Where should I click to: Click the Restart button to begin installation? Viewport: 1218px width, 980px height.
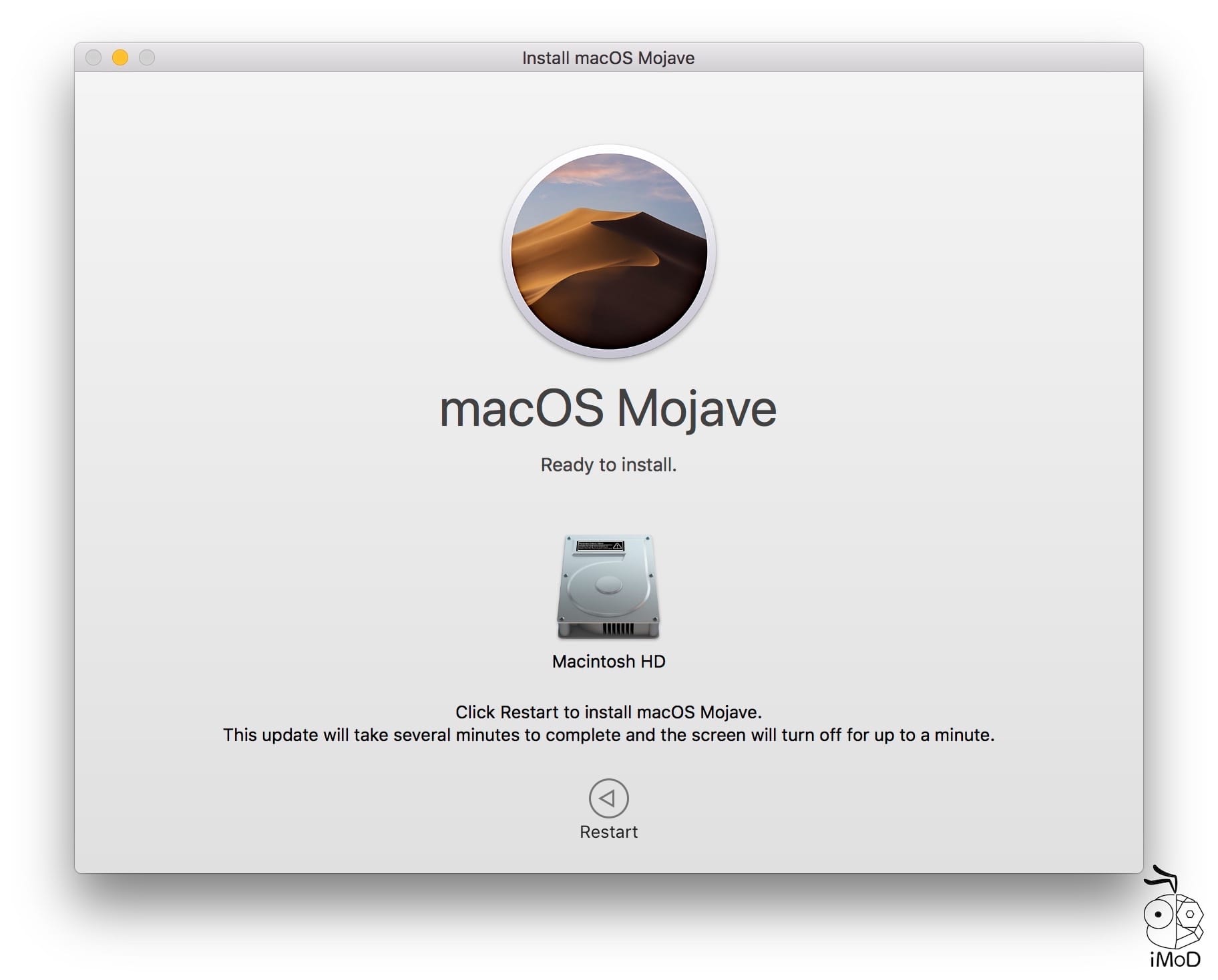pyautogui.click(x=608, y=798)
